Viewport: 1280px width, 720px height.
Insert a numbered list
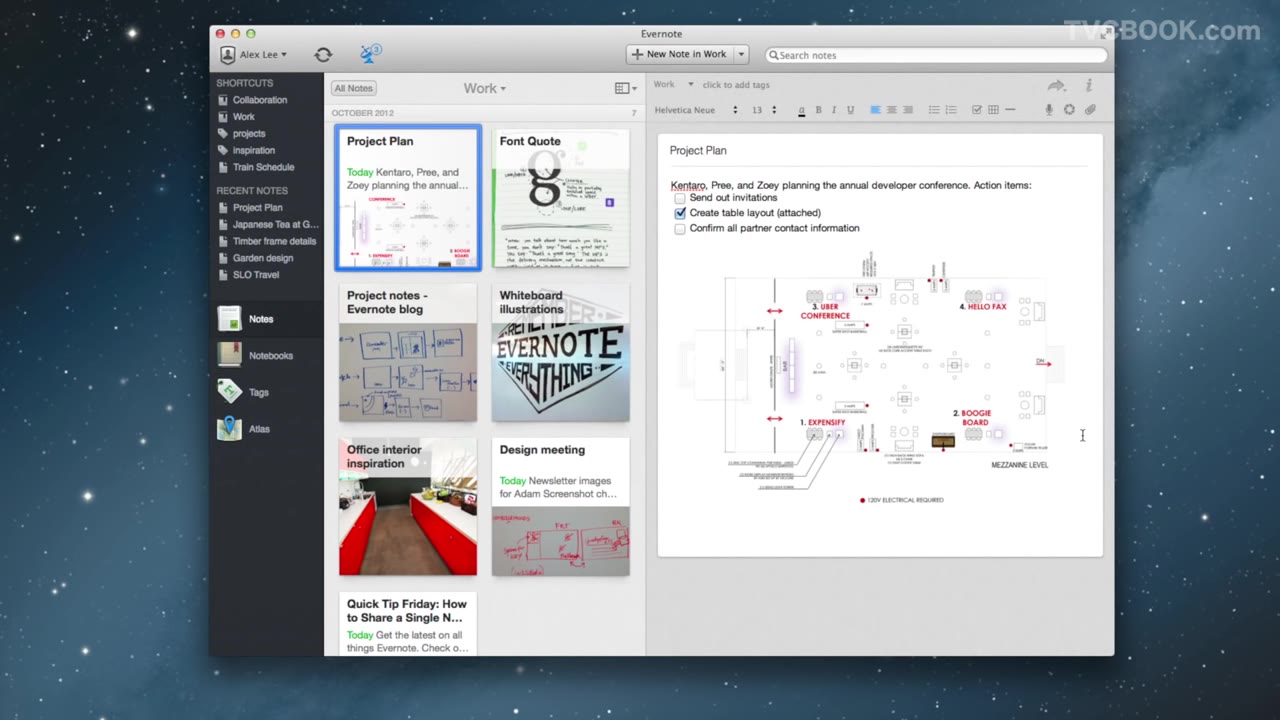951,110
